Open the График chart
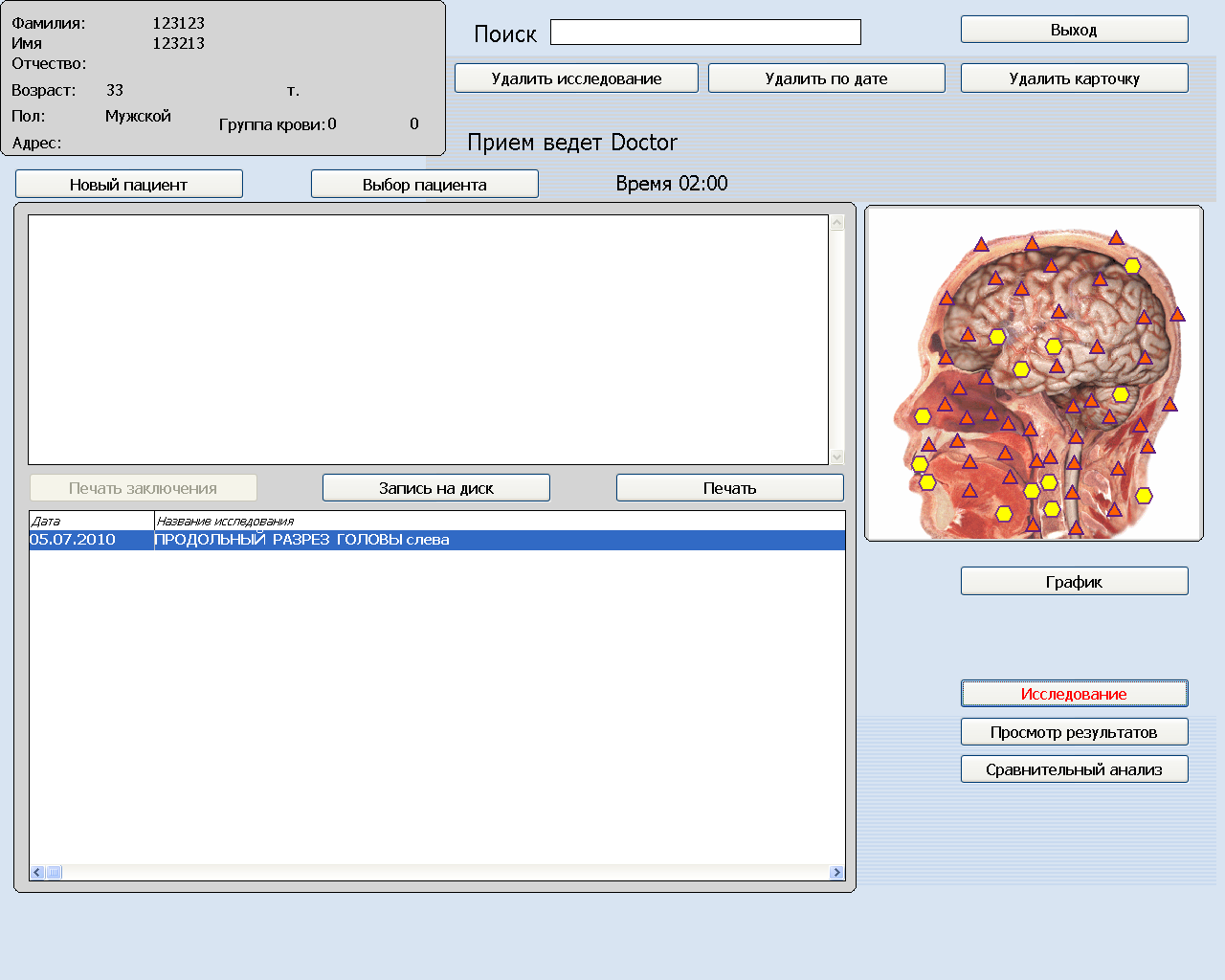 1074,582
